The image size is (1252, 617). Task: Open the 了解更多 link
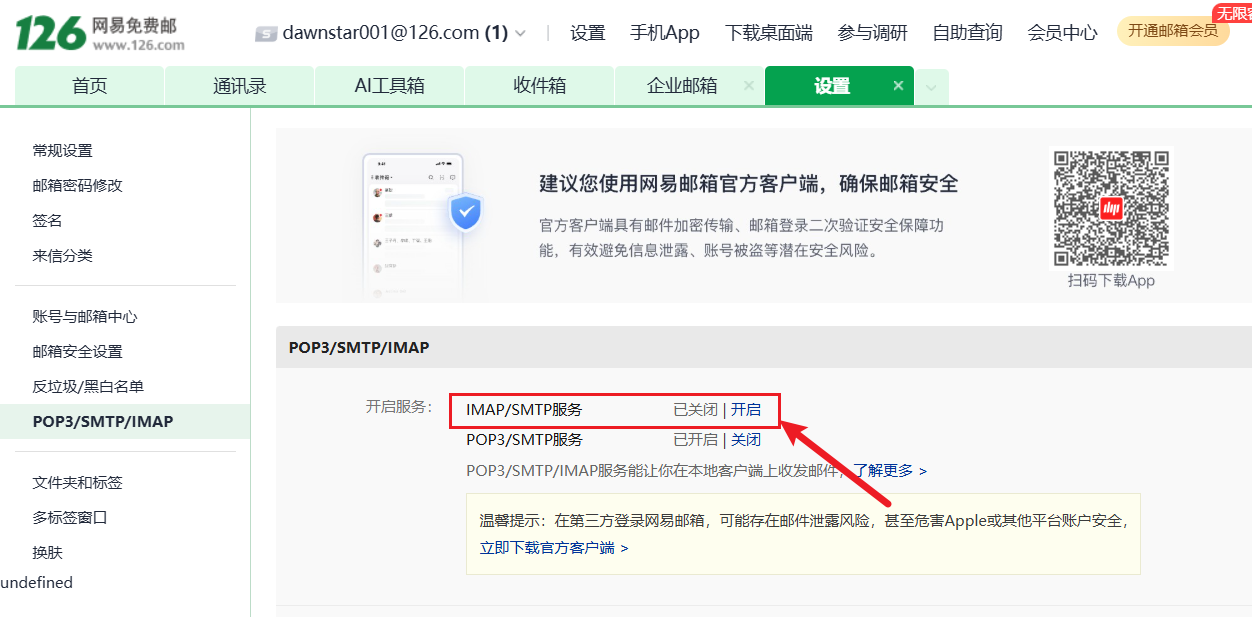click(889, 471)
